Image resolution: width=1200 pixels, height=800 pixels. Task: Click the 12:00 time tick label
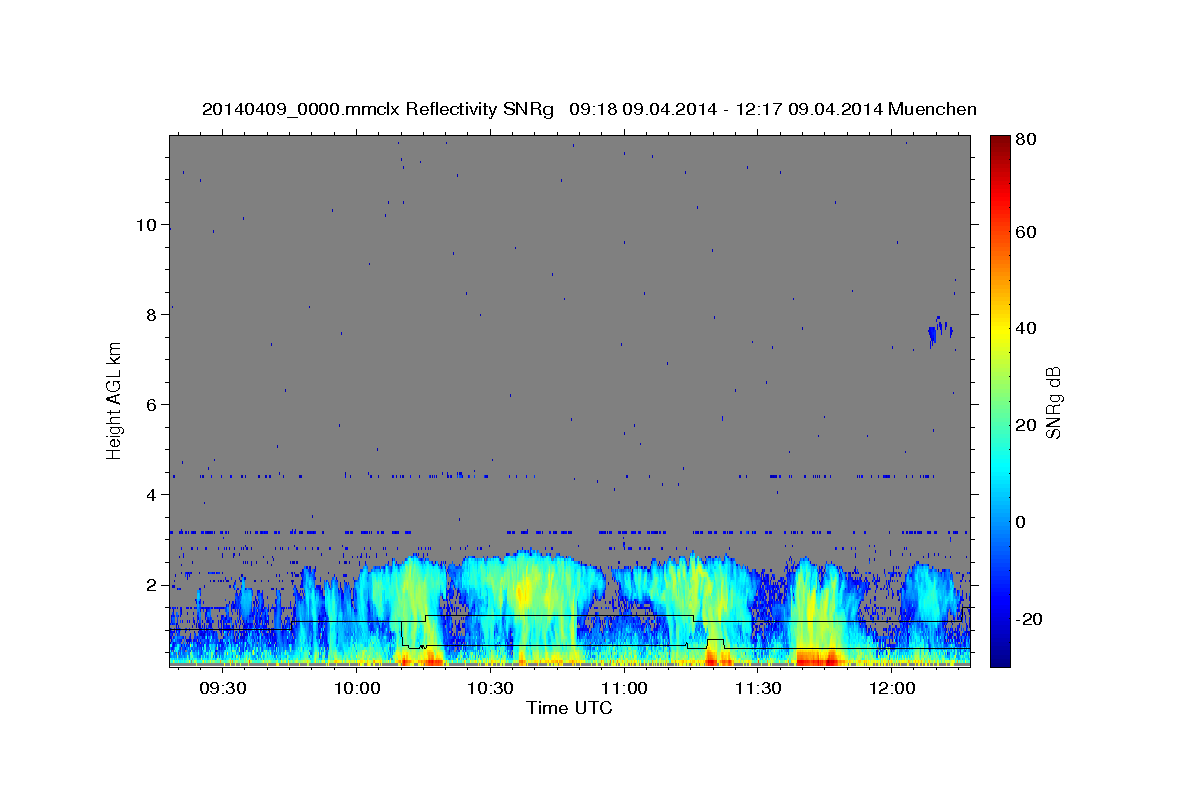[892, 689]
